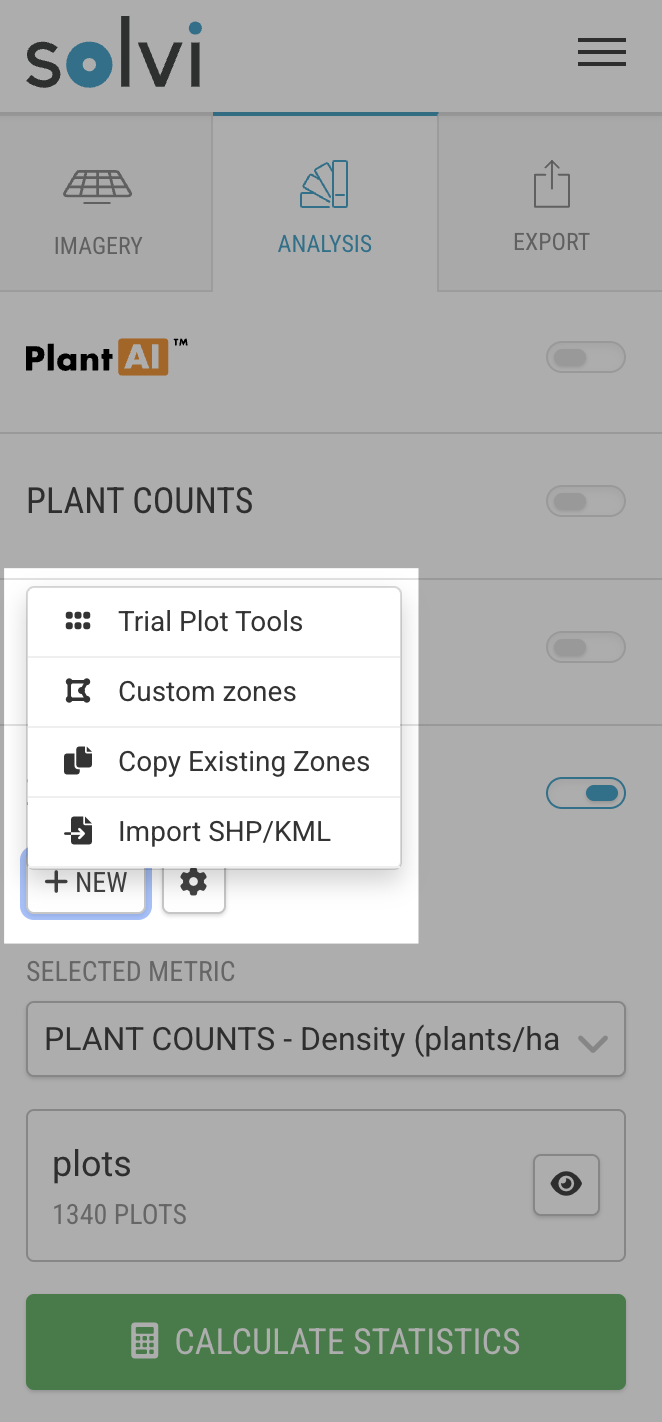Screen dimensions: 662x1422
Task: Click the Import SHP/KML file icon
Action: 78,831
